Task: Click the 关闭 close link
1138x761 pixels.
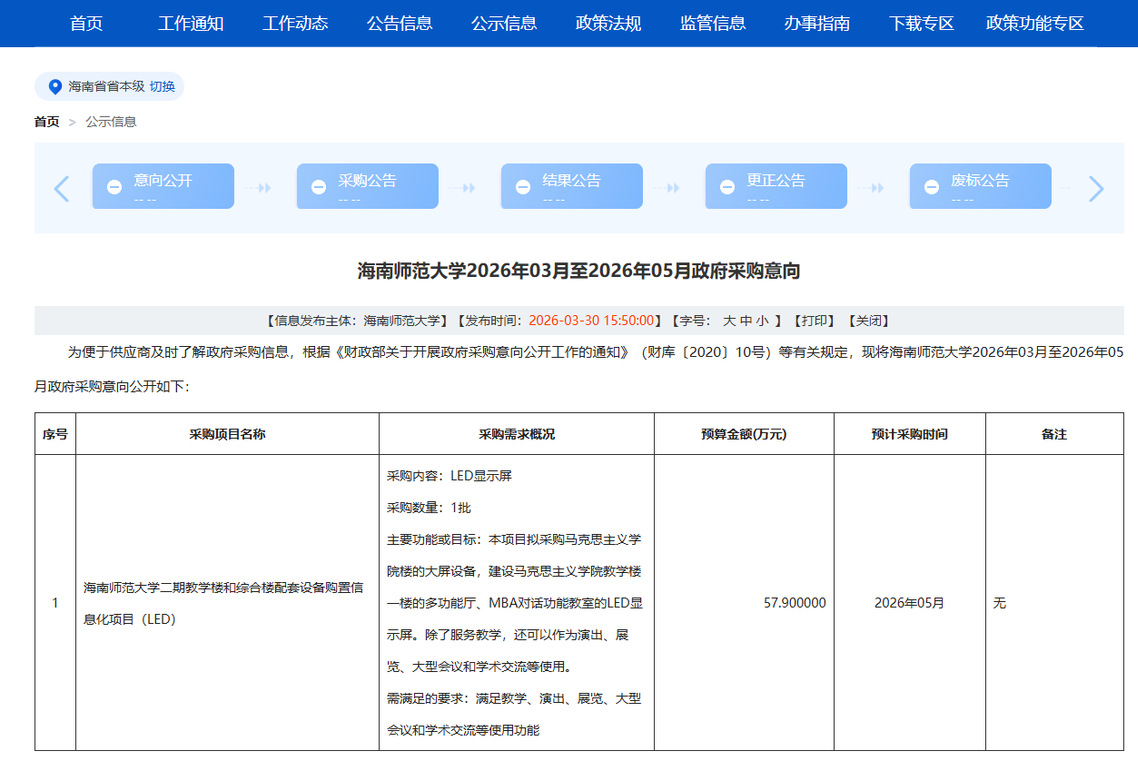Action: pos(868,321)
